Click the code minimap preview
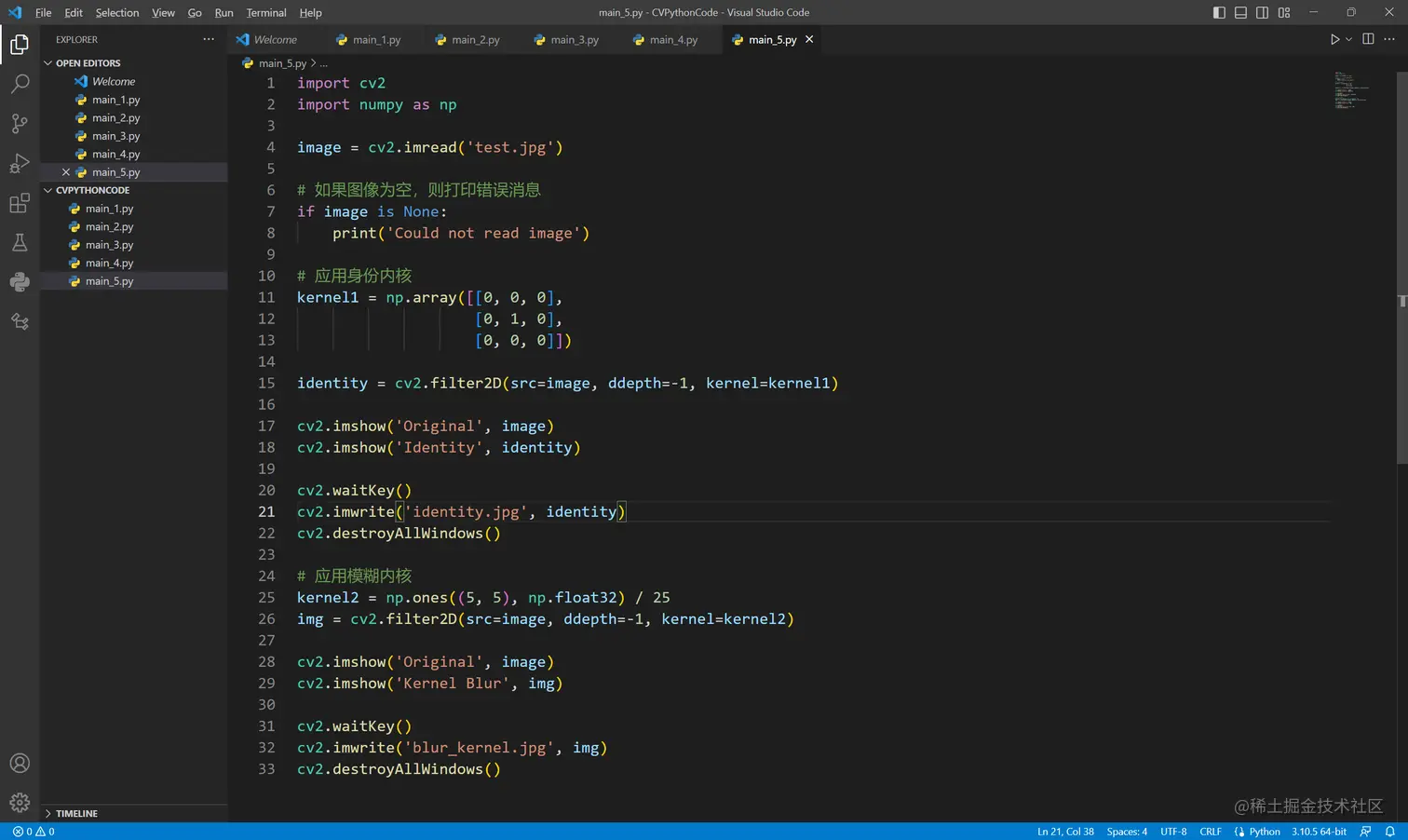The width and height of the screenshot is (1408, 840). pos(1350,90)
